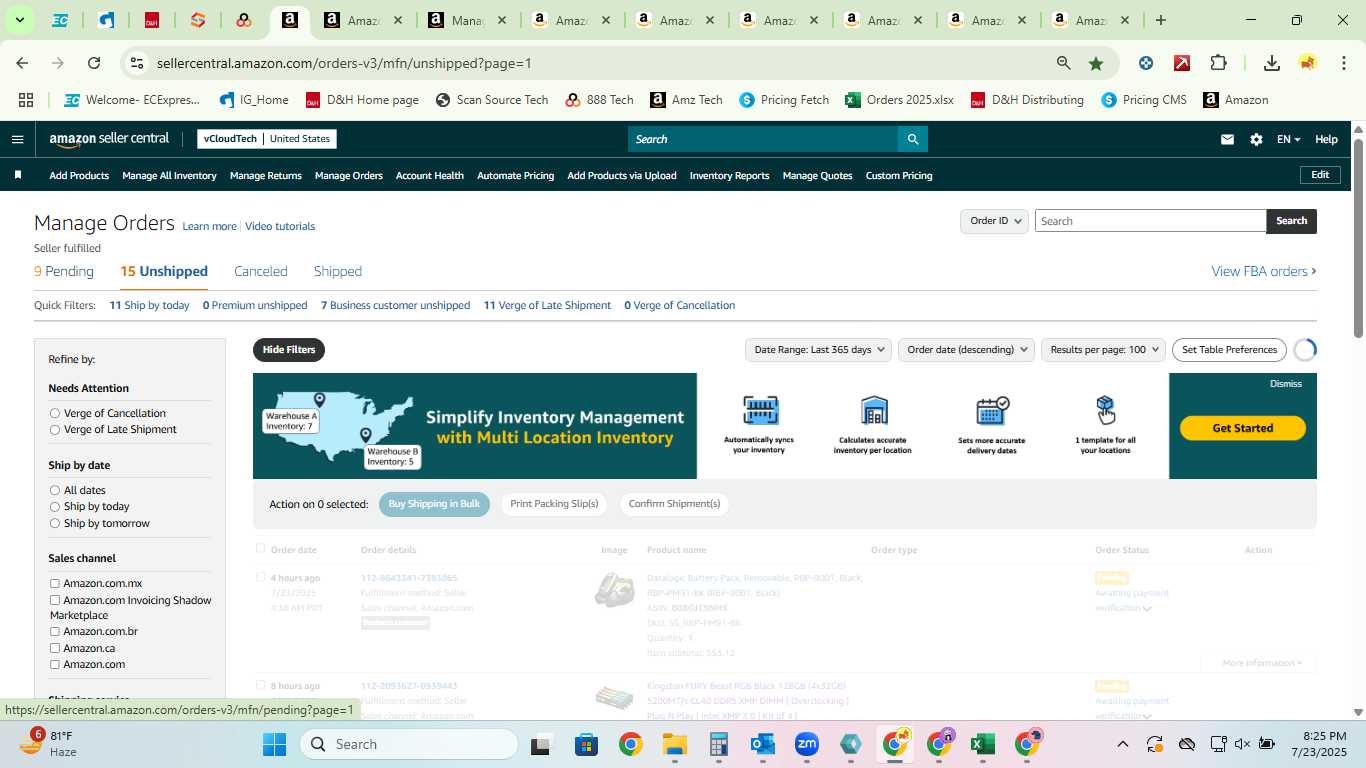Open File Explorer from taskbar

pos(674,744)
